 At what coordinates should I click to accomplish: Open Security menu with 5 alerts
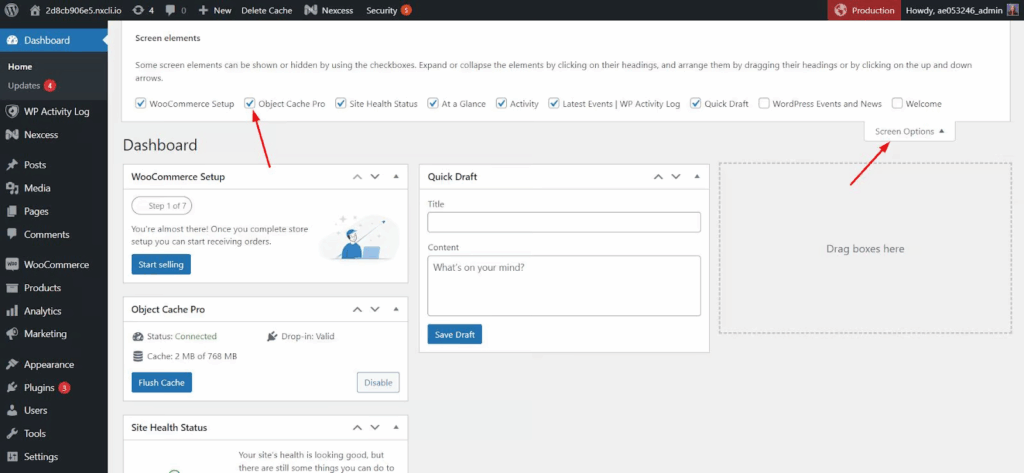point(389,10)
